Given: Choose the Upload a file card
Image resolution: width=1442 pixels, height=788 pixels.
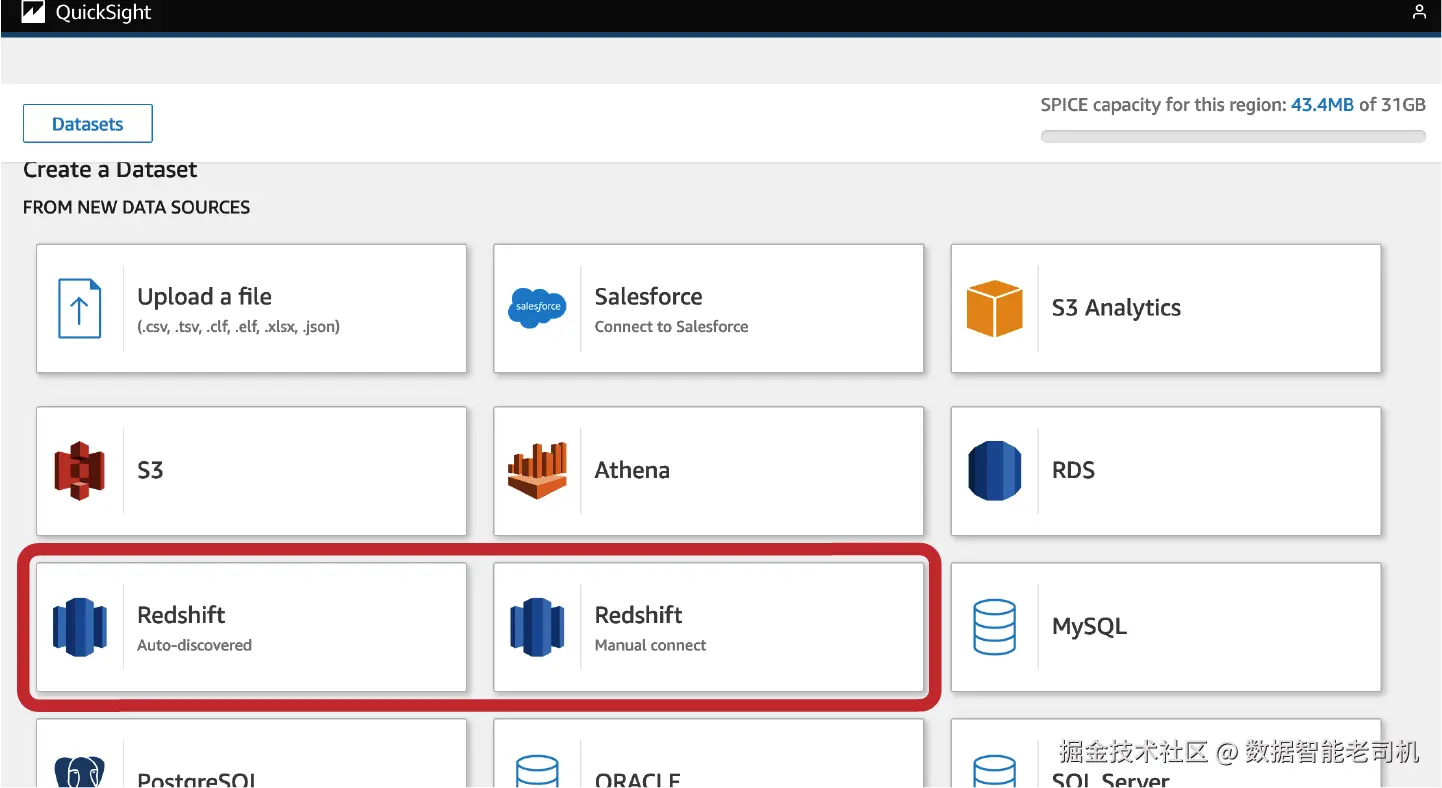Looking at the screenshot, I should pos(252,309).
